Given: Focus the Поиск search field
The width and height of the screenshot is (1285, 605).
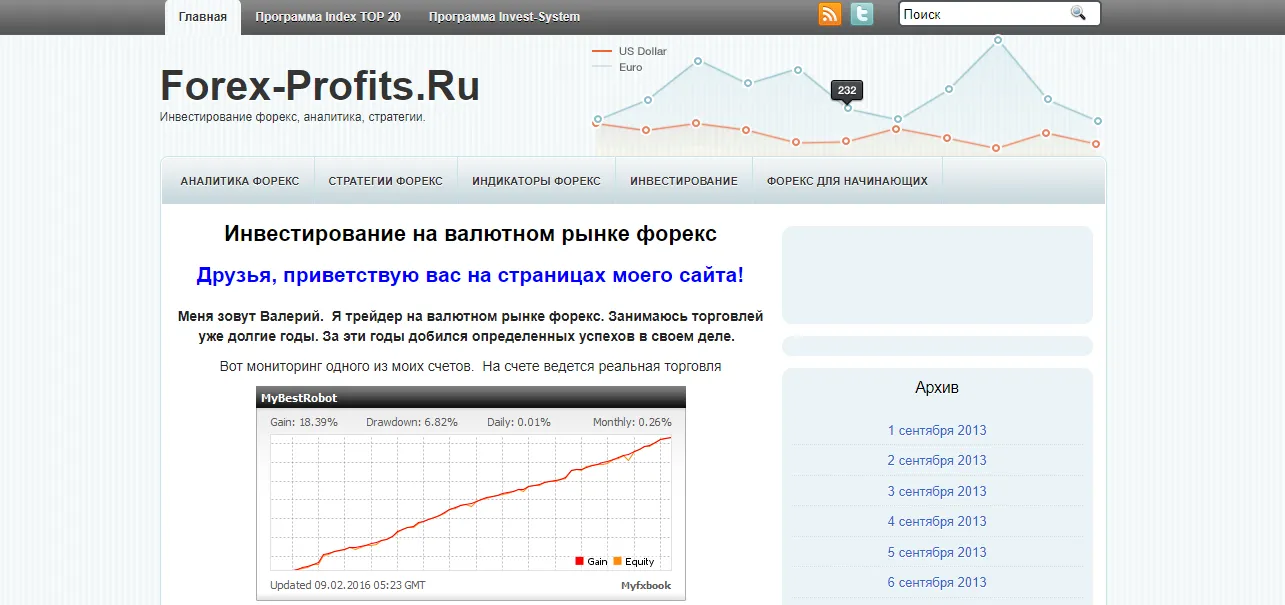Looking at the screenshot, I should (x=985, y=14).
